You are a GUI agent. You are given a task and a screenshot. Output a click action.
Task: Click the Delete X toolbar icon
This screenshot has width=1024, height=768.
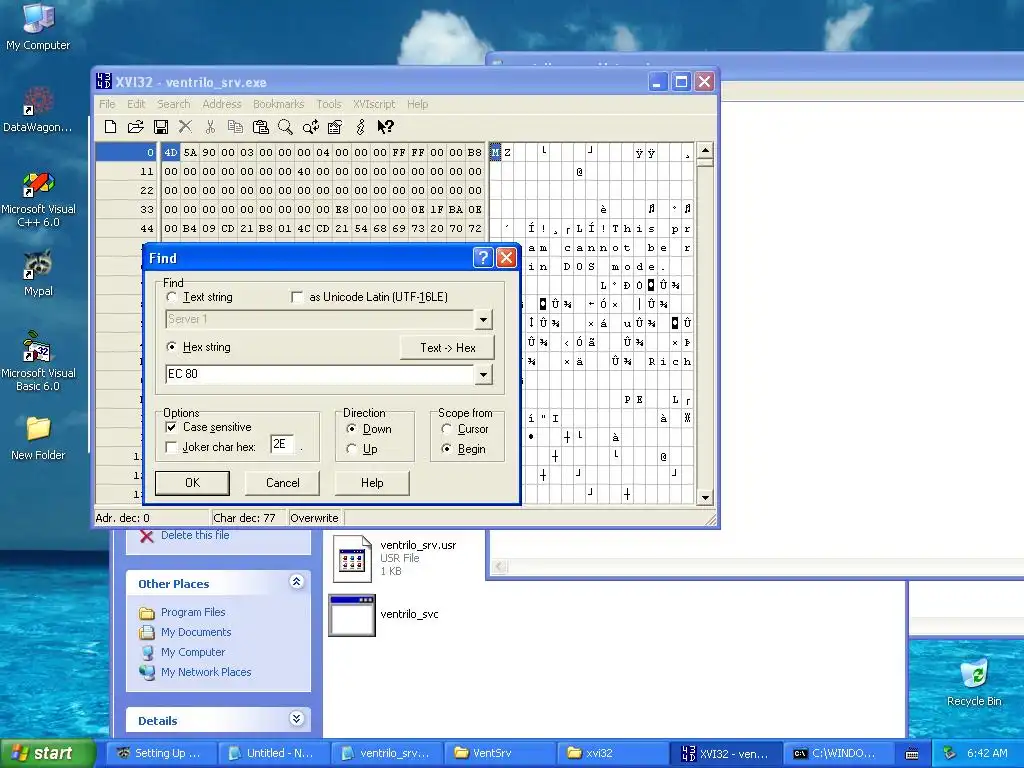185,127
